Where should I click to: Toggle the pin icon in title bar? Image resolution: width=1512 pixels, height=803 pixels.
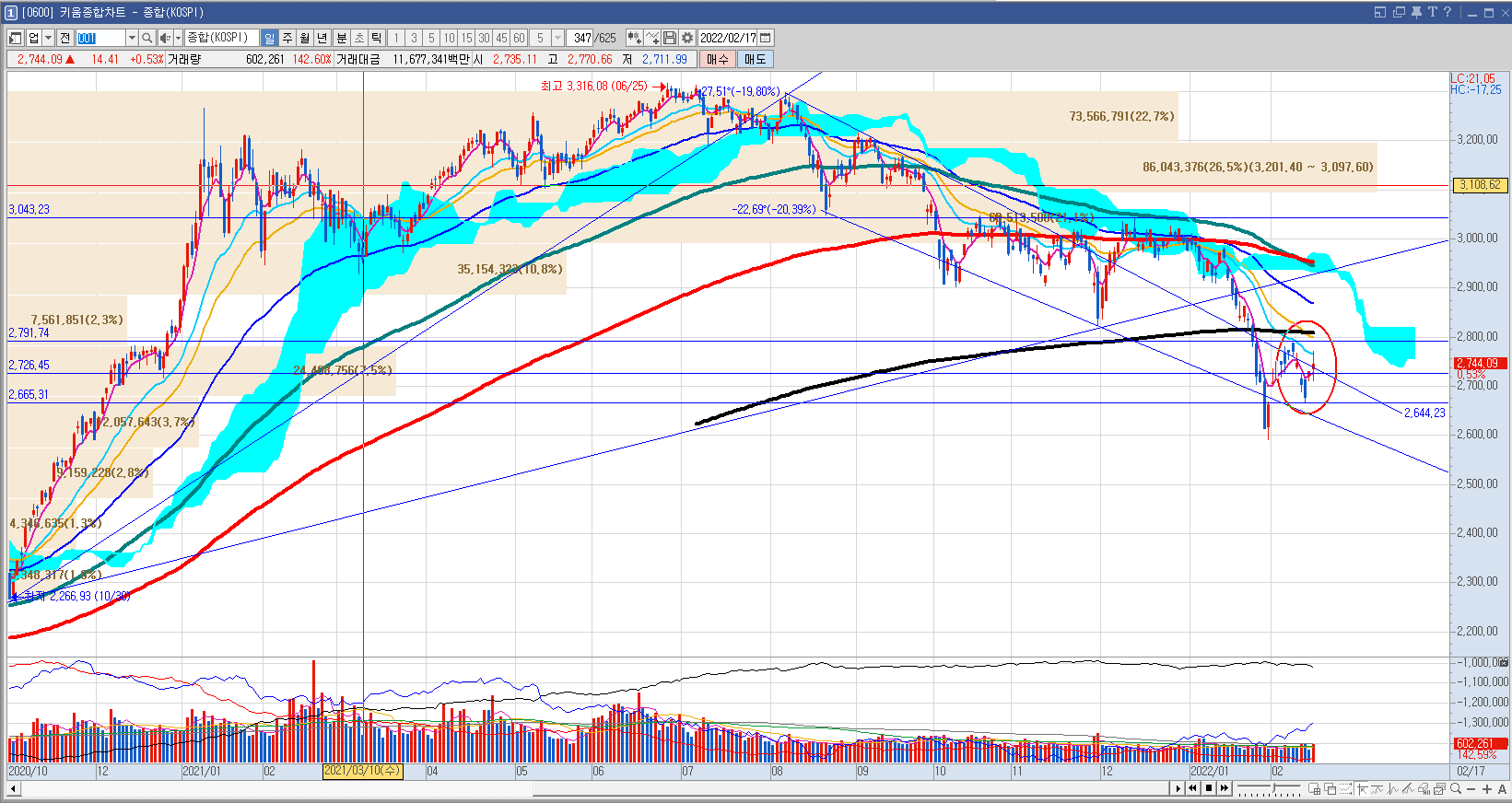[1416, 12]
